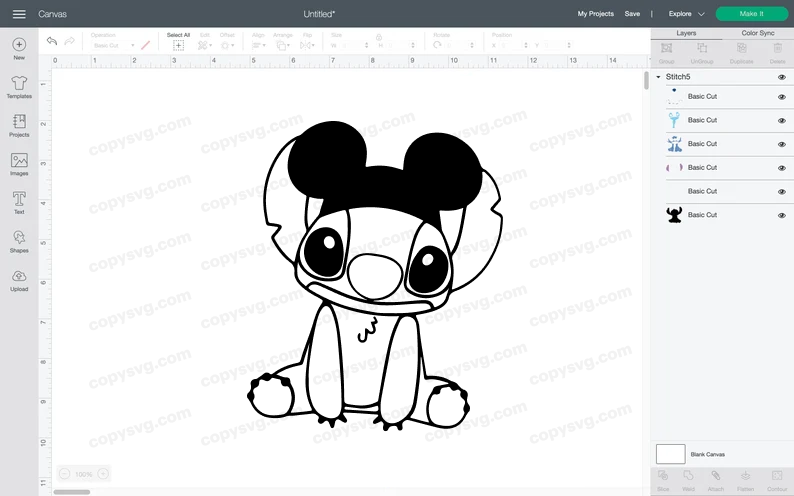The height and width of the screenshot is (496, 794).
Task: Open the Shapes panel
Action: [19, 241]
